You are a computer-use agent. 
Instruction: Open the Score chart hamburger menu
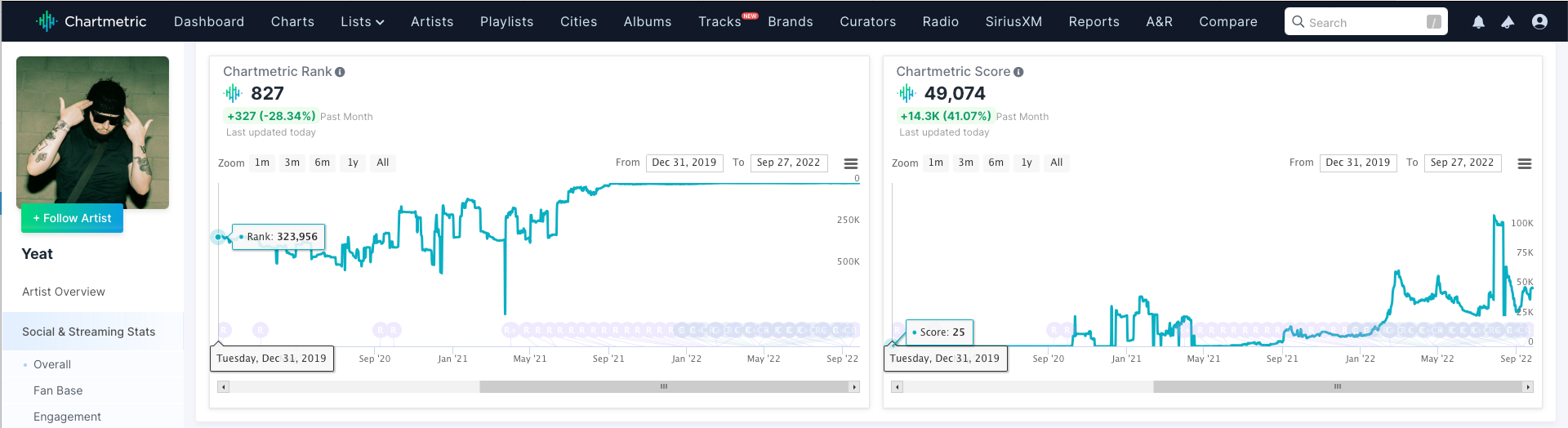coord(1524,163)
